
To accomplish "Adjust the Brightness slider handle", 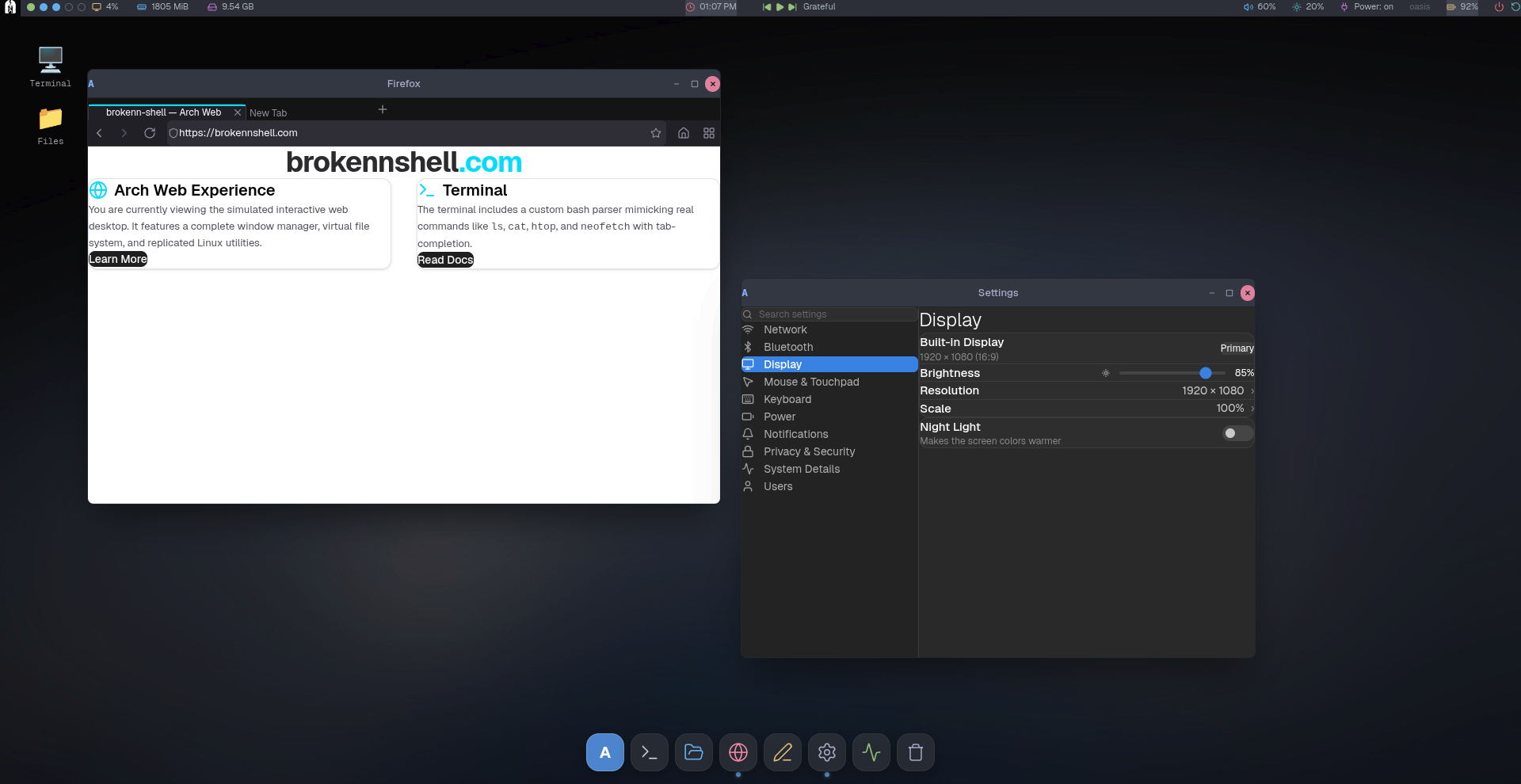I will click(1206, 373).
